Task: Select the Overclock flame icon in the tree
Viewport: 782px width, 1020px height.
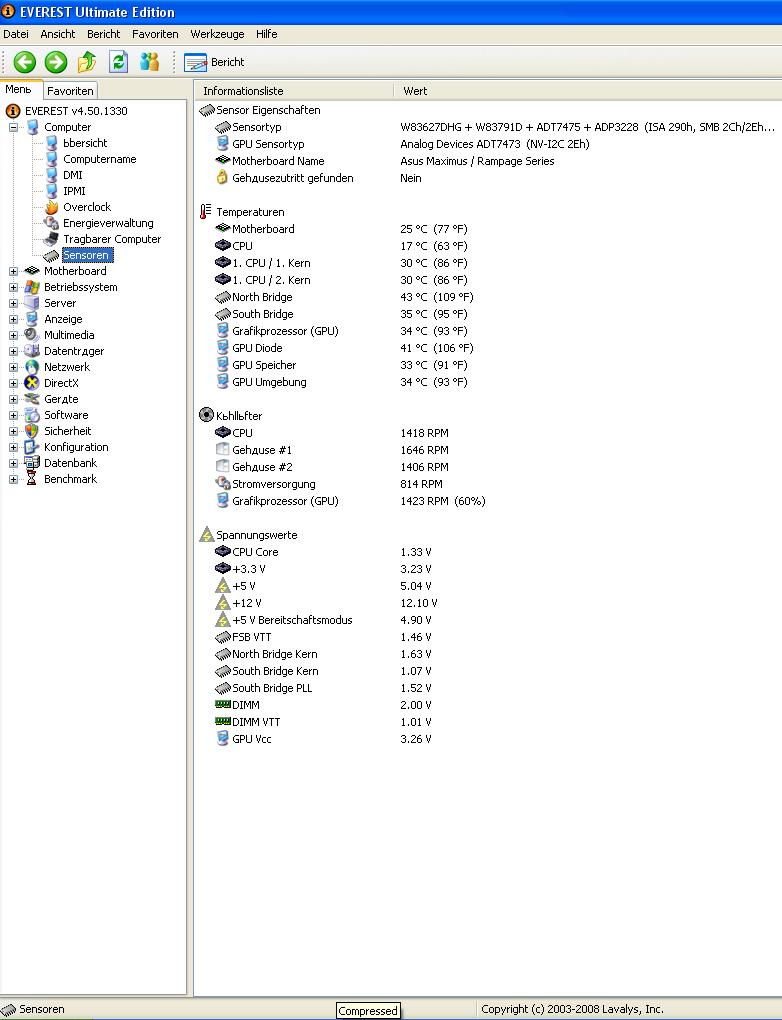Action: coord(51,208)
